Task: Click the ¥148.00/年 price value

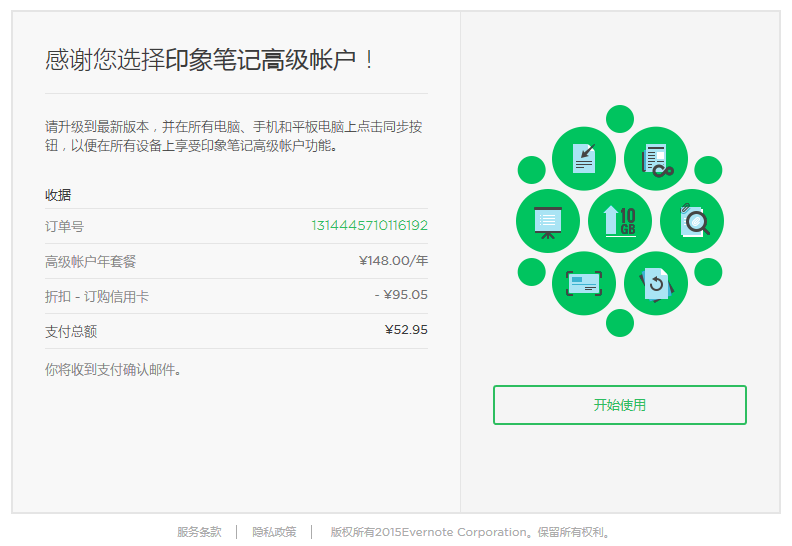Action: 393,261
